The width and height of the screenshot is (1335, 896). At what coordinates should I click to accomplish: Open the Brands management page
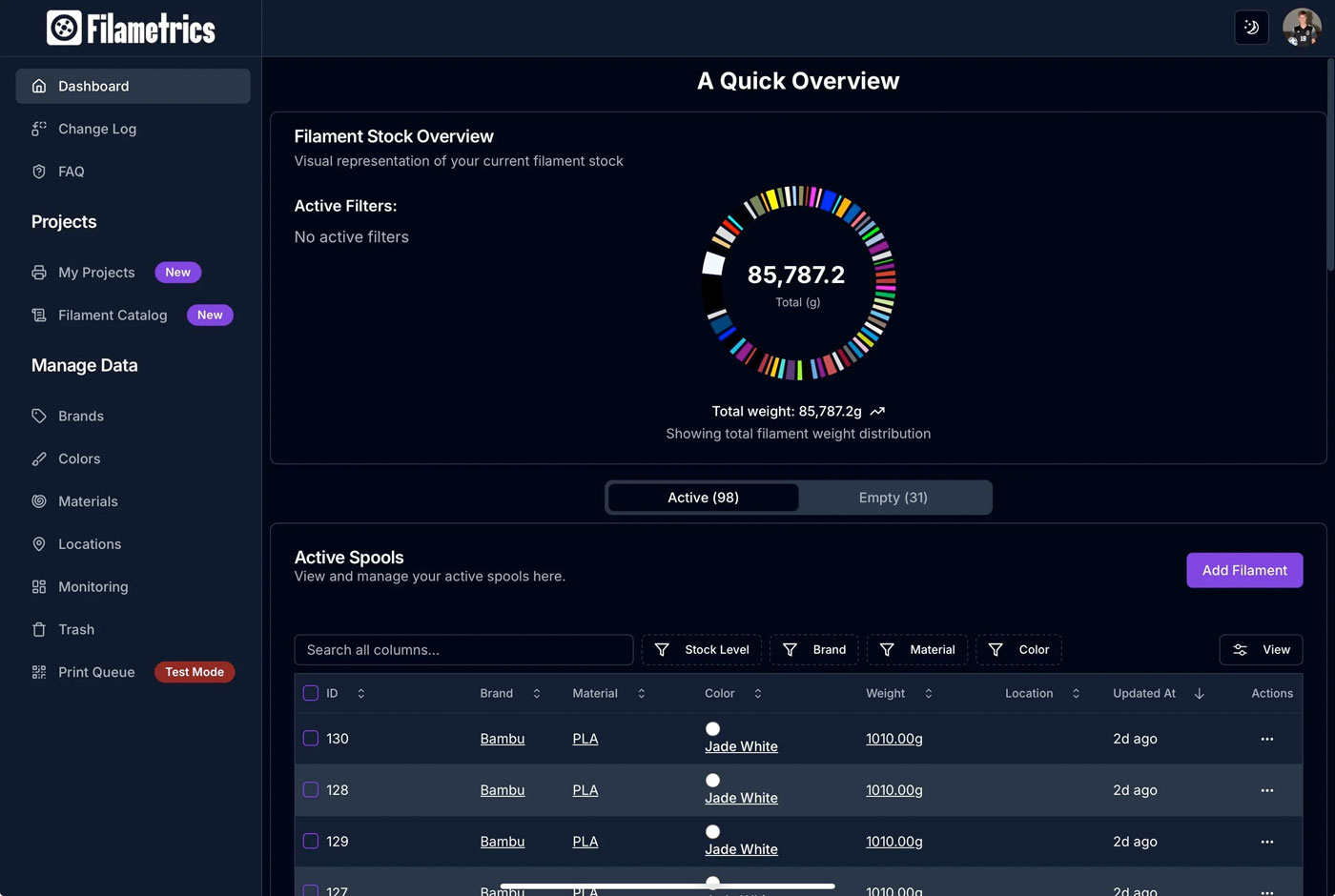click(80, 416)
